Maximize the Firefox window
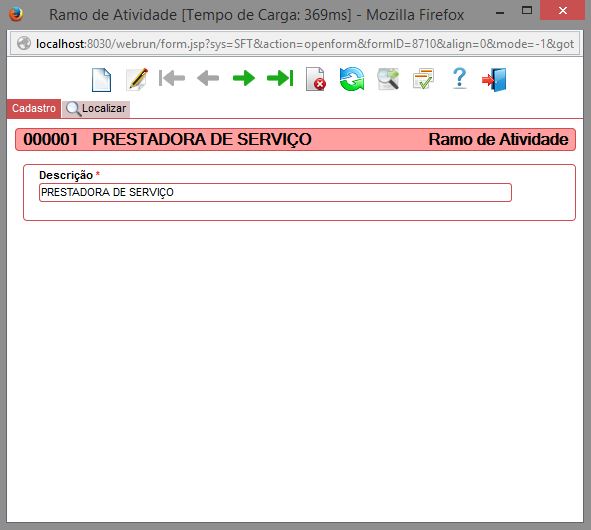Image resolution: width=591 pixels, height=530 pixels. coord(527,11)
